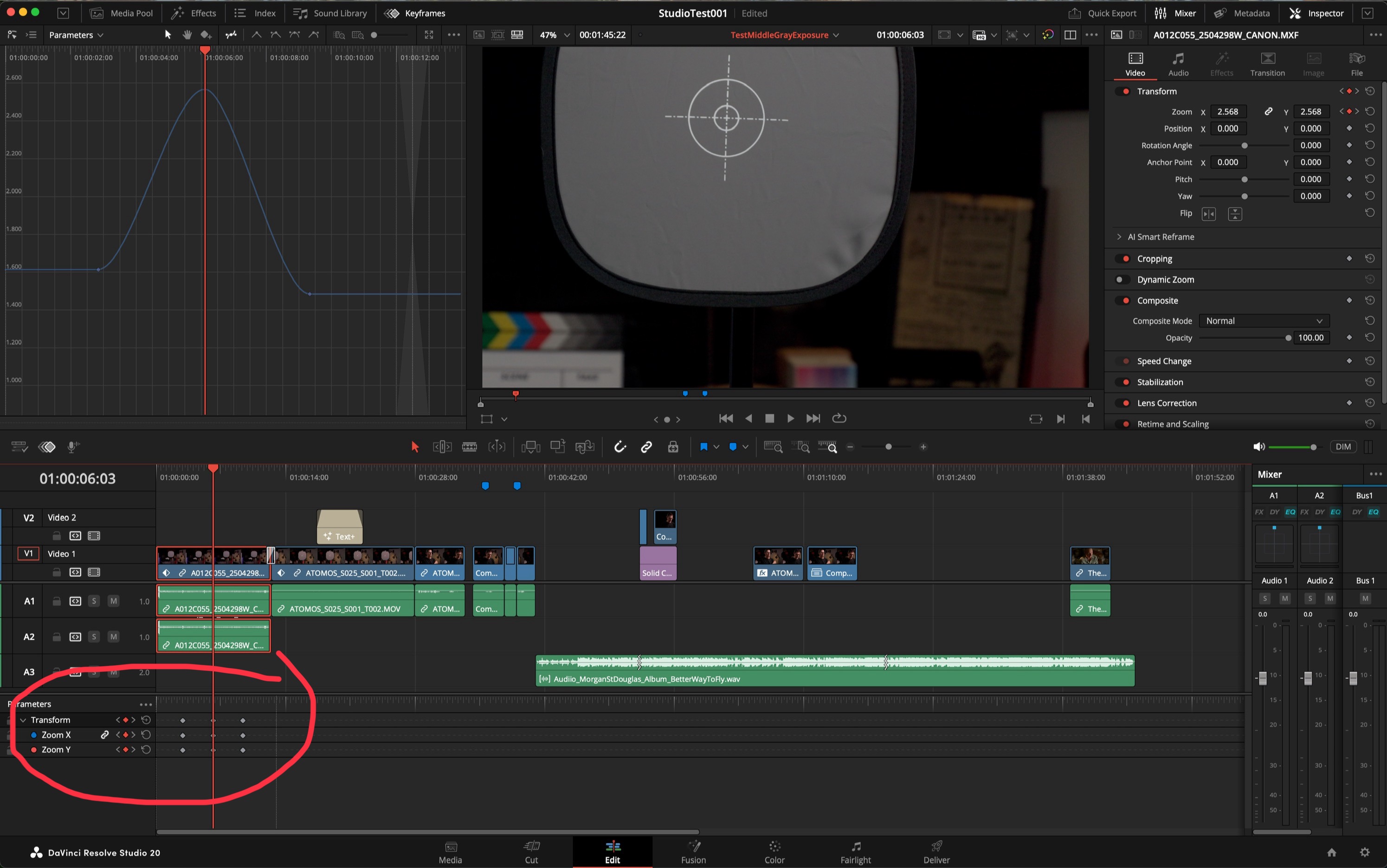The width and height of the screenshot is (1387, 868).
Task: Toggle the Mixer panel
Action: [1175, 13]
